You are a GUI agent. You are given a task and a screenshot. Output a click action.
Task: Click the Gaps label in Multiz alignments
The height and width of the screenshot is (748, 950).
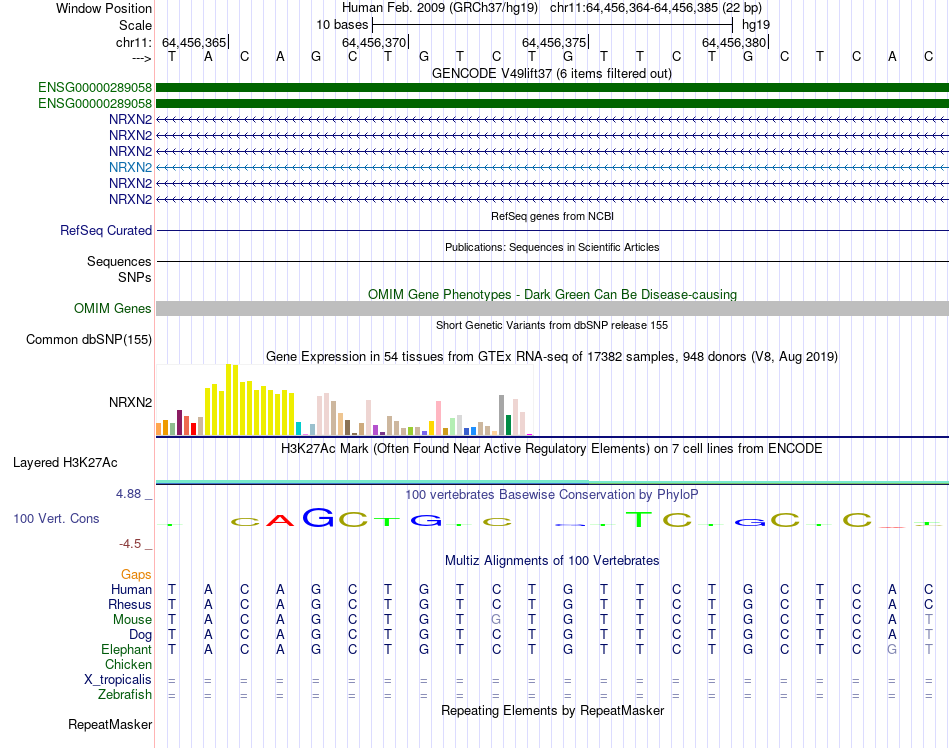[x=136, y=574]
